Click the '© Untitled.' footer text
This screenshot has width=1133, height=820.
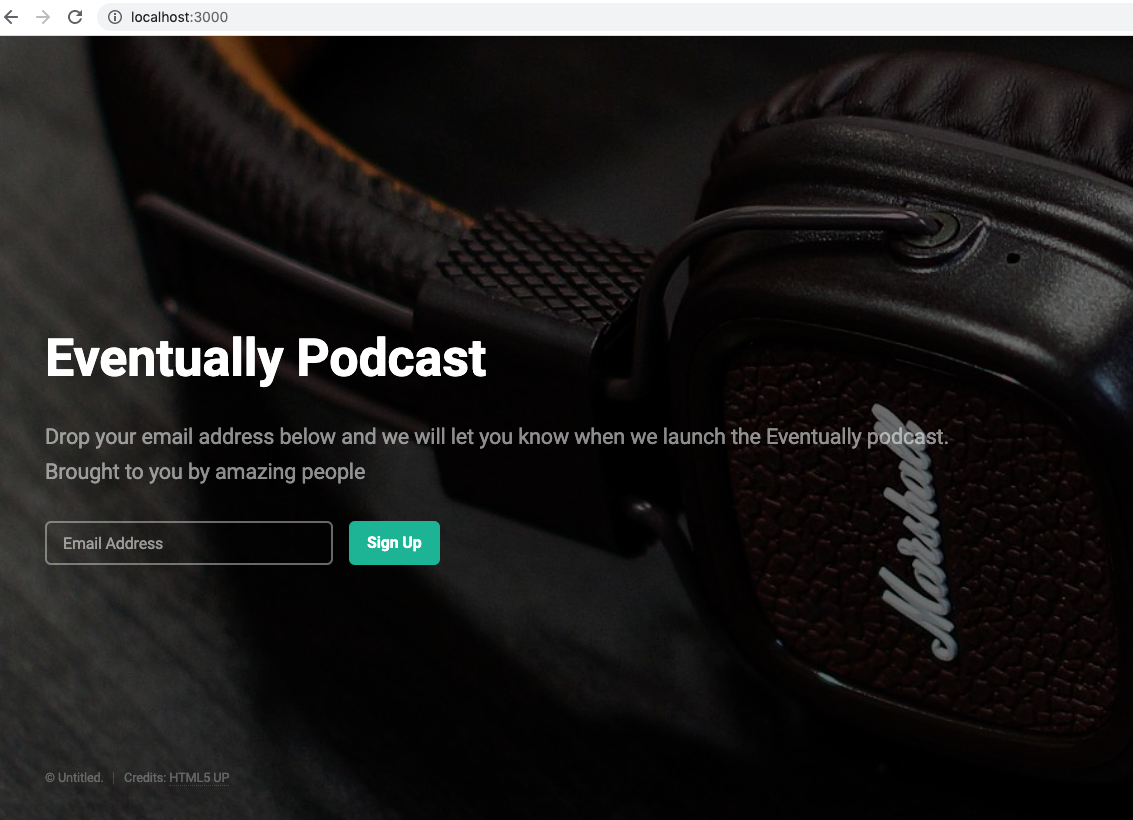click(74, 777)
